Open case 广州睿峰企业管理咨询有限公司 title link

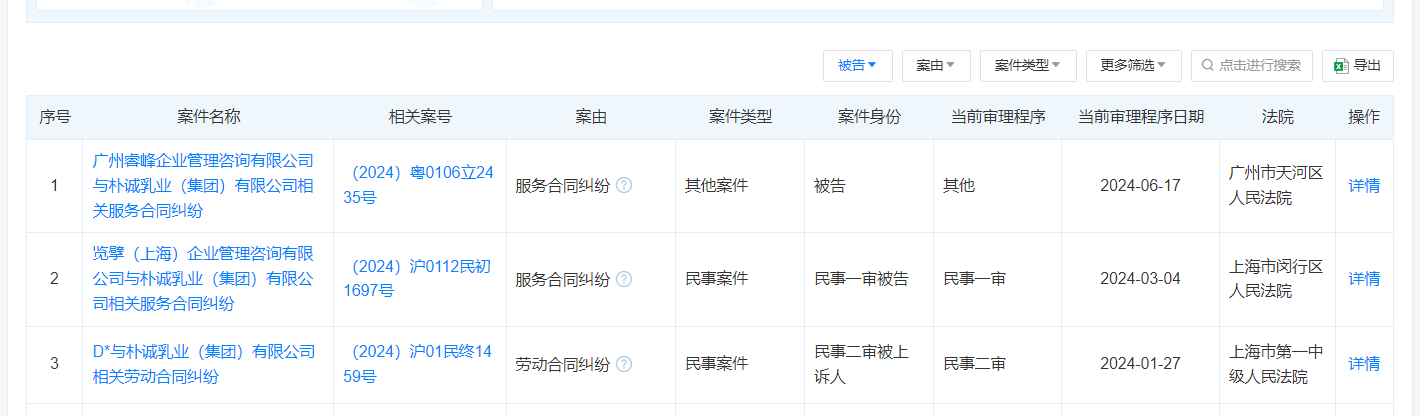coord(203,186)
